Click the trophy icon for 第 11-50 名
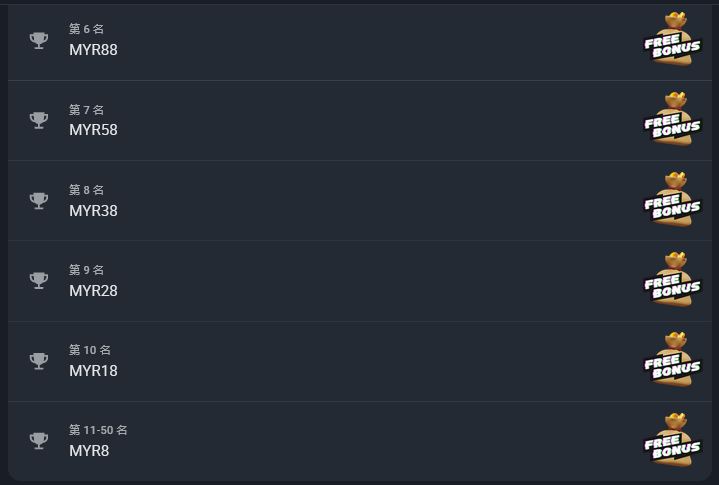719x485 pixels. (x=39, y=440)
